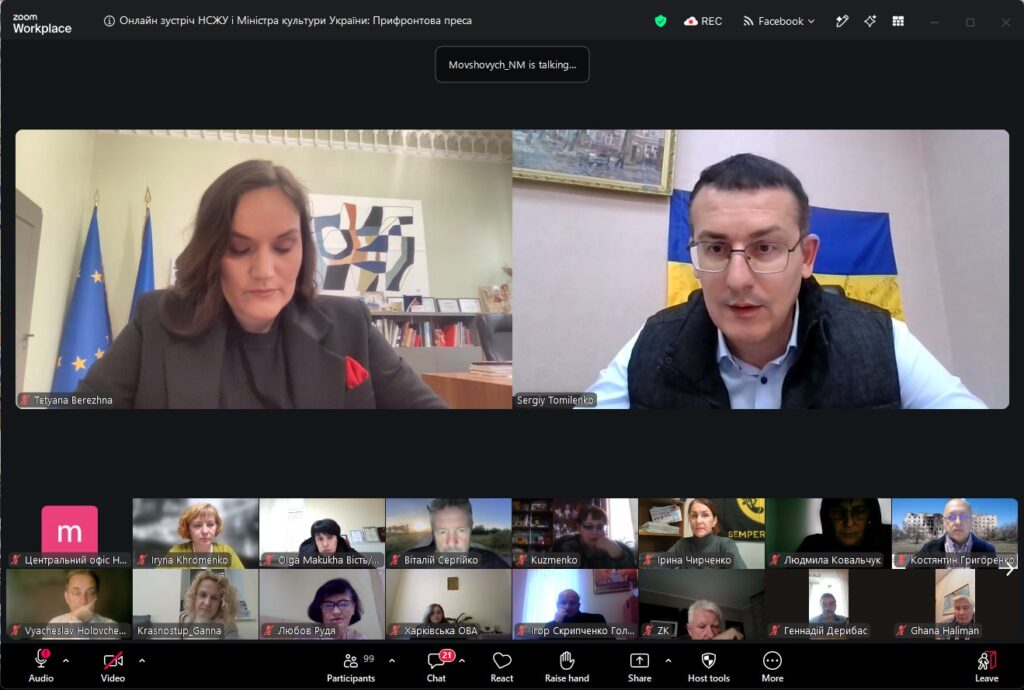Open Host tools shield menu
1024x690 pixels.
pos(709,666)
